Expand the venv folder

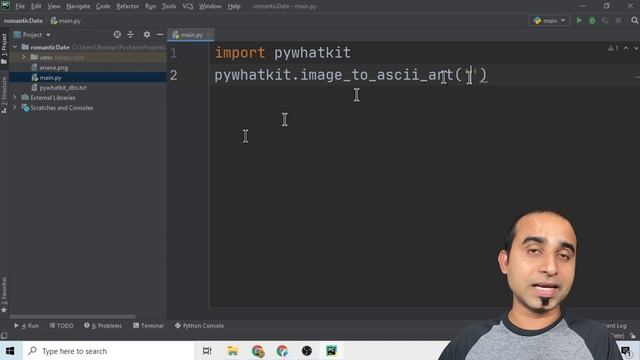point(24,58)
